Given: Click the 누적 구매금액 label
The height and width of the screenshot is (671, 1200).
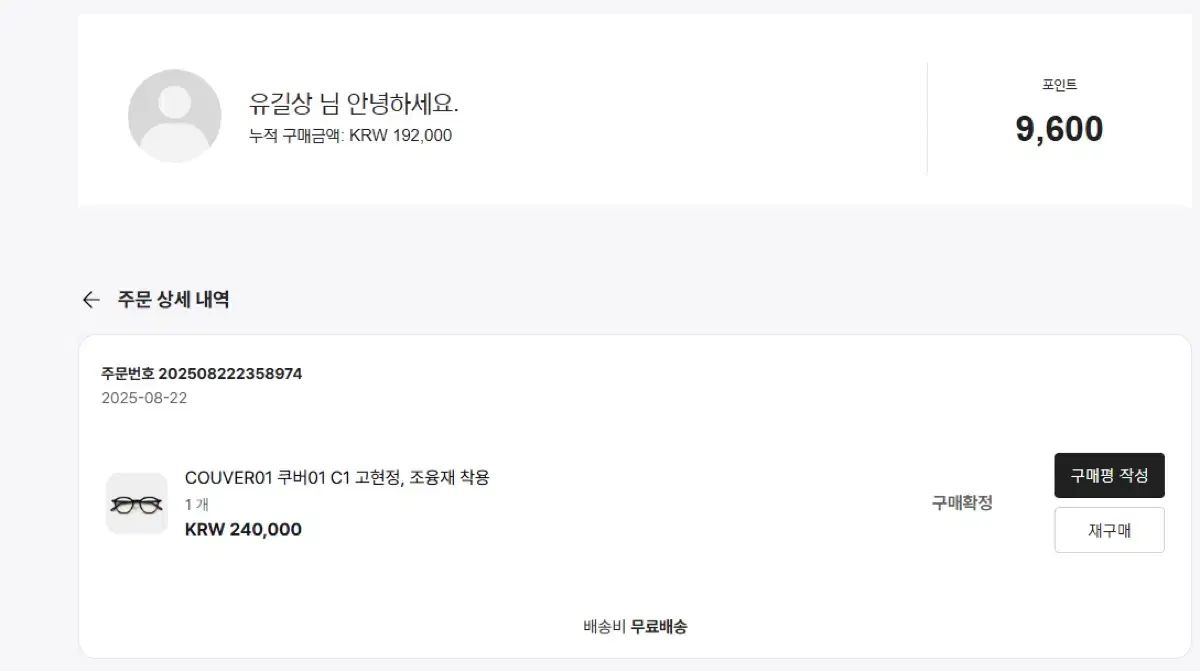Looking at the screenshot, I should pos(295,135).
